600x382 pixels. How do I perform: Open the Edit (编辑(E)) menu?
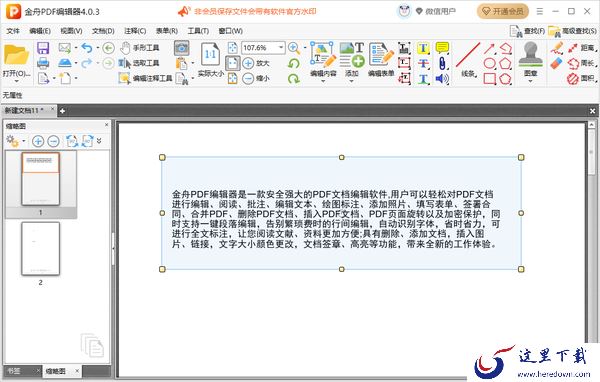click(40, 31)
